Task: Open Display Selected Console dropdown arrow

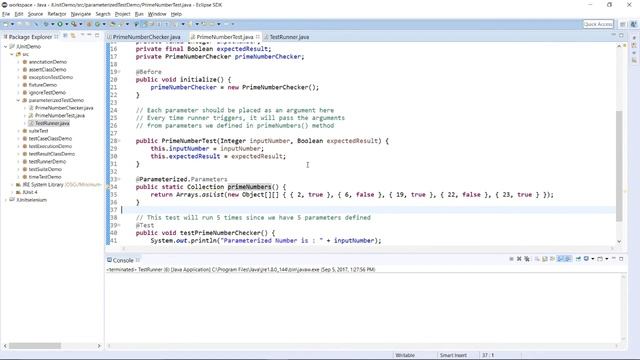Action: pos(593,259)
